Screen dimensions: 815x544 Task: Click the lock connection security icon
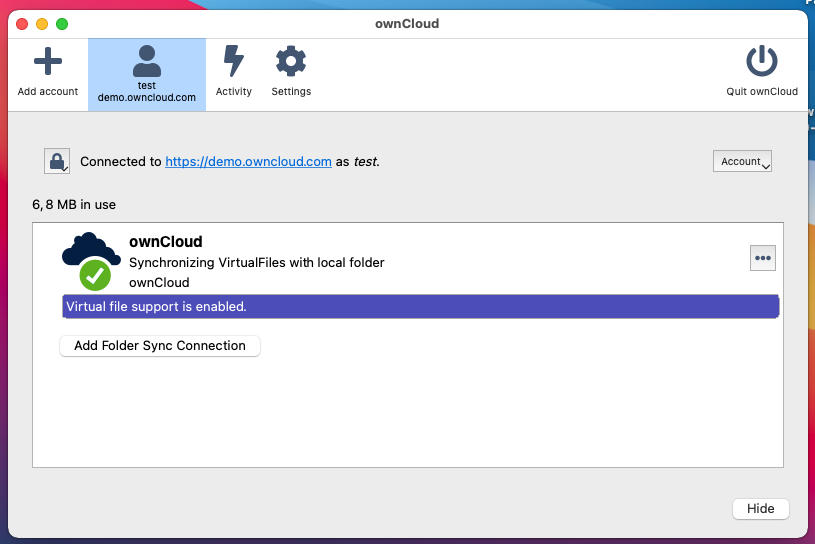click(57, 161)
